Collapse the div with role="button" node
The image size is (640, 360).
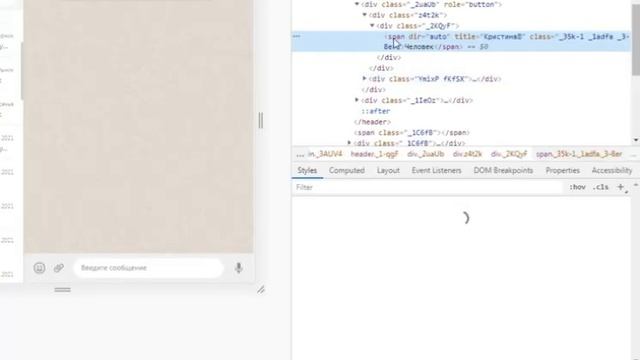point(357,4)
